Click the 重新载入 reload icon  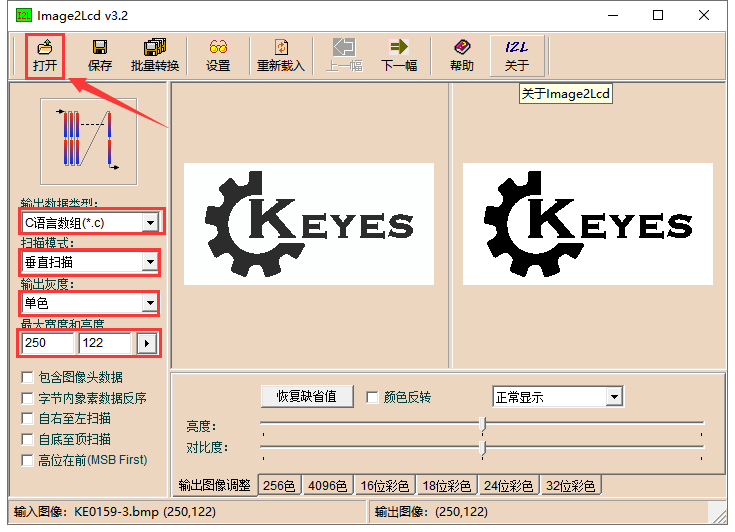pyautogui.click(x=281, y=56)
